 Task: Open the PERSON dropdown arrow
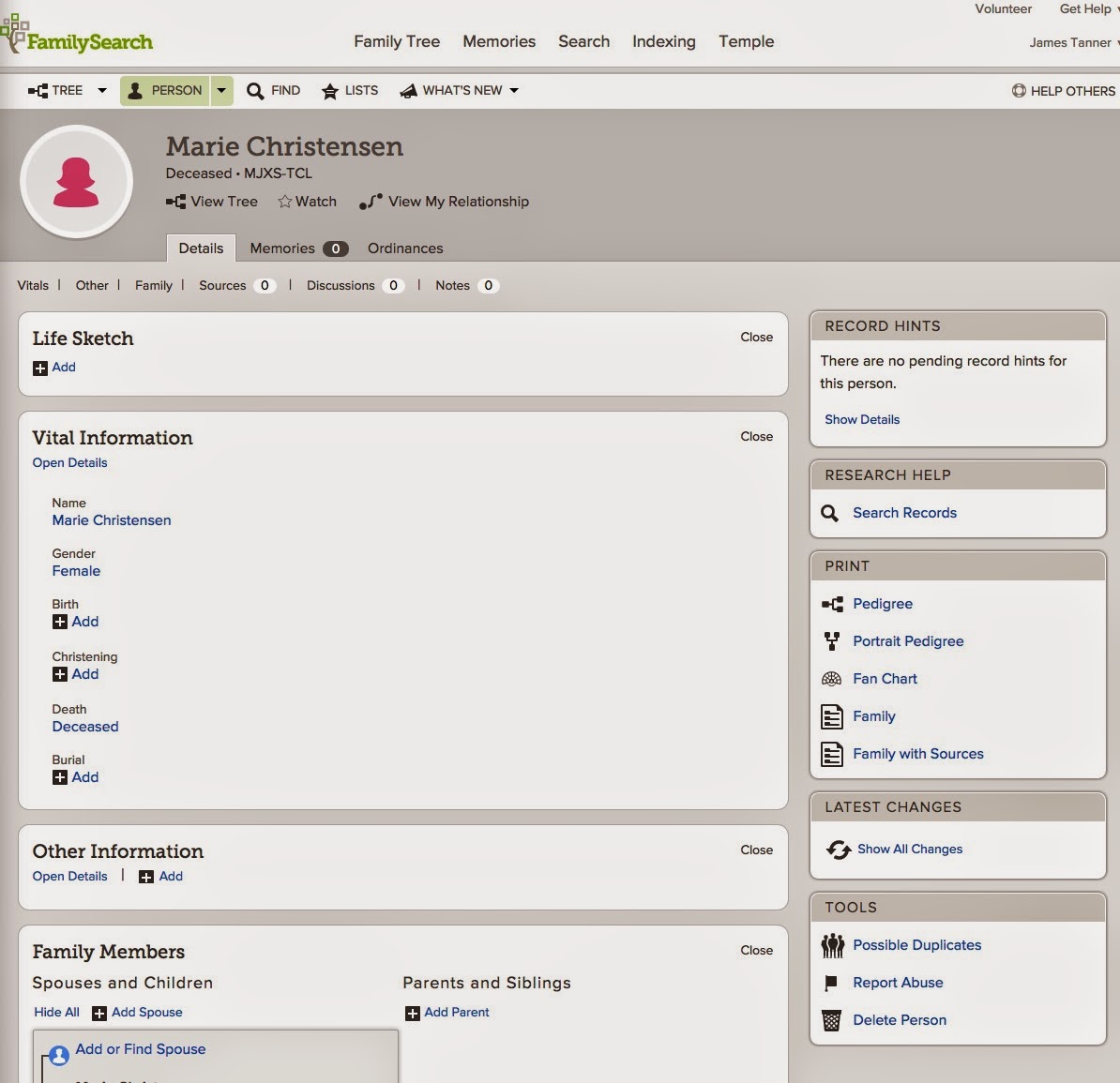(221, 91)
